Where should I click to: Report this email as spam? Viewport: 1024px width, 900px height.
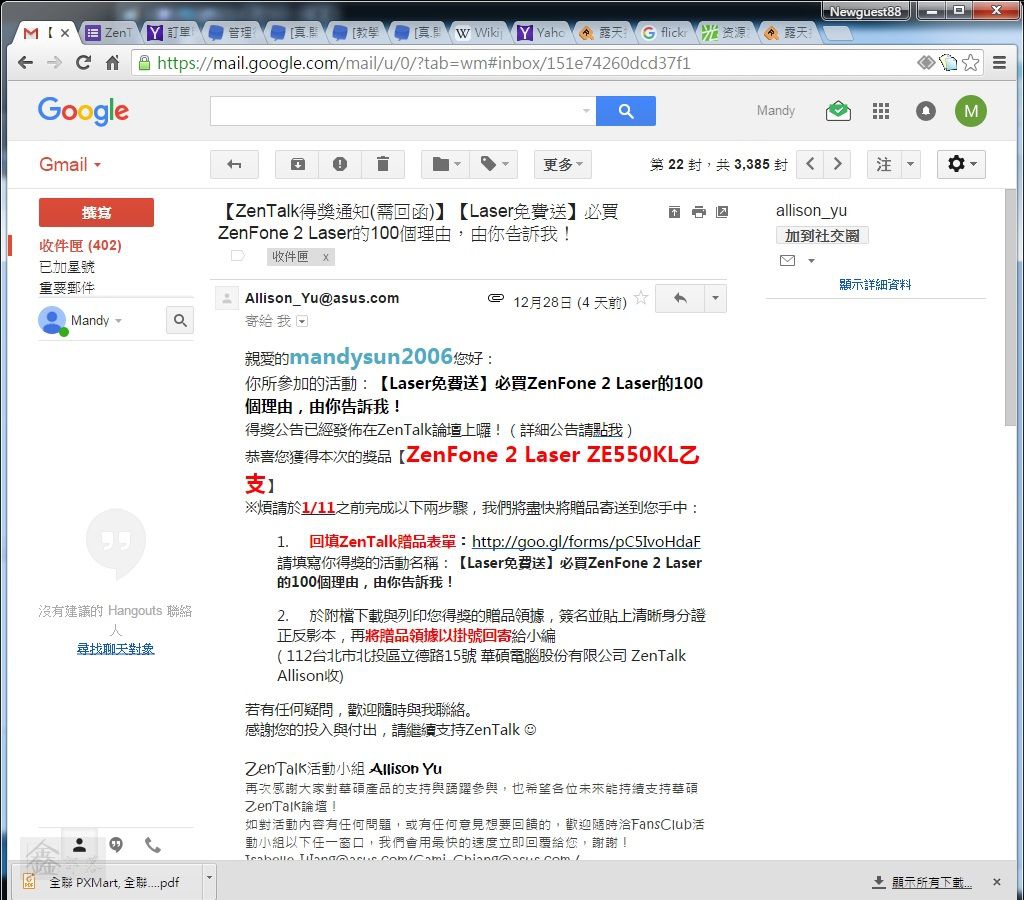click(x=340, y=165)
